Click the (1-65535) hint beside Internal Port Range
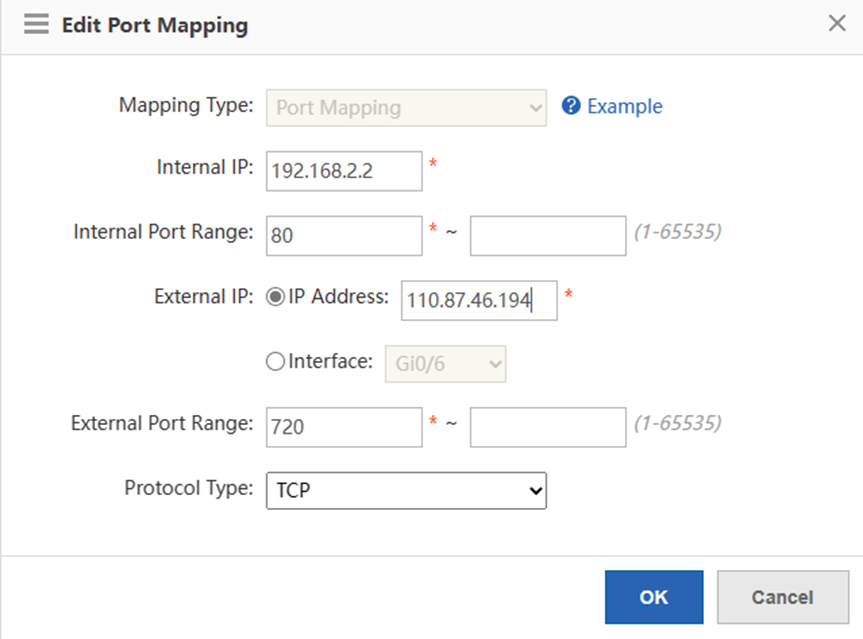The width and height of the screenshot is (863, 639). pyautogui.click(x=678, y=232)
